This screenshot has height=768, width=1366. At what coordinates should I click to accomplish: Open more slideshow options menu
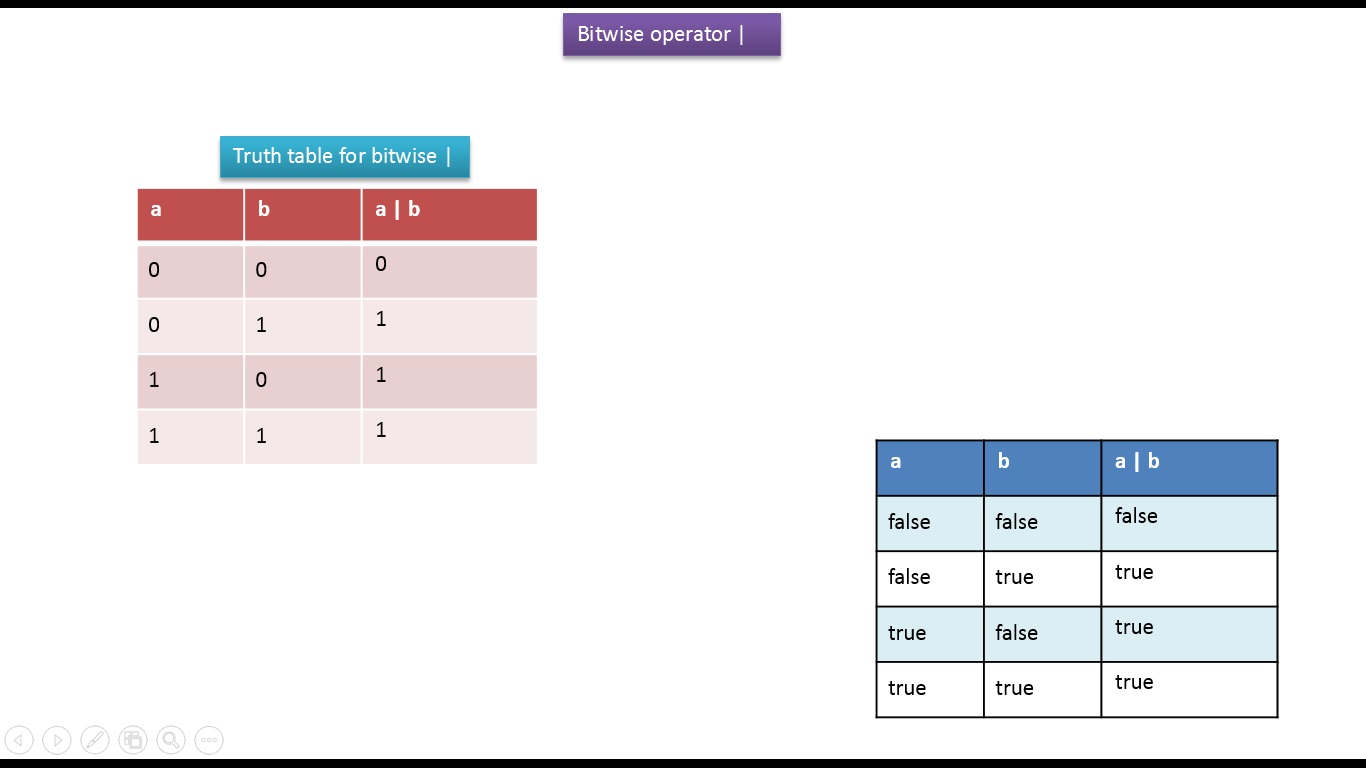click(x=209, y=740)
